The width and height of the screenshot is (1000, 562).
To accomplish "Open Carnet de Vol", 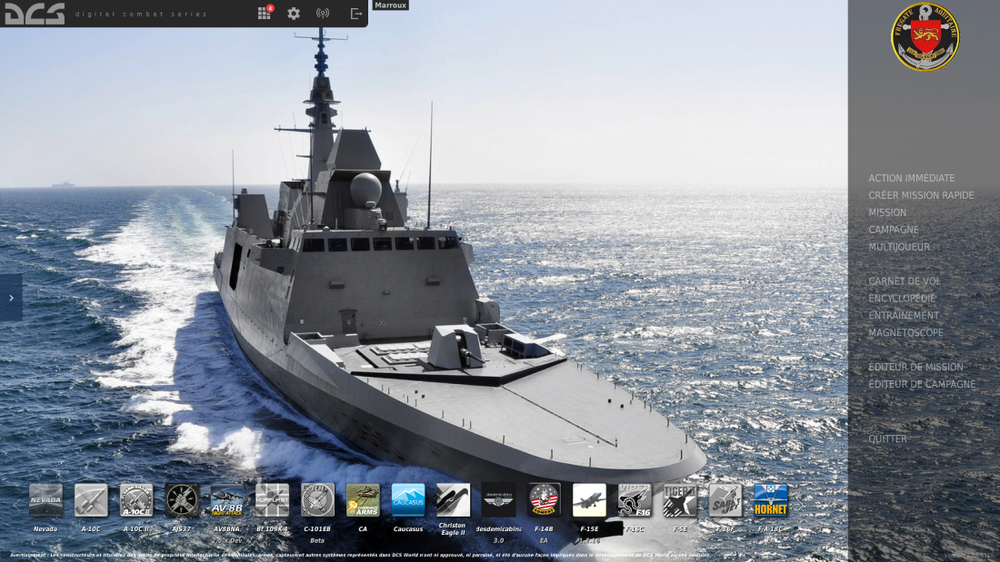I will click(904, 281).
